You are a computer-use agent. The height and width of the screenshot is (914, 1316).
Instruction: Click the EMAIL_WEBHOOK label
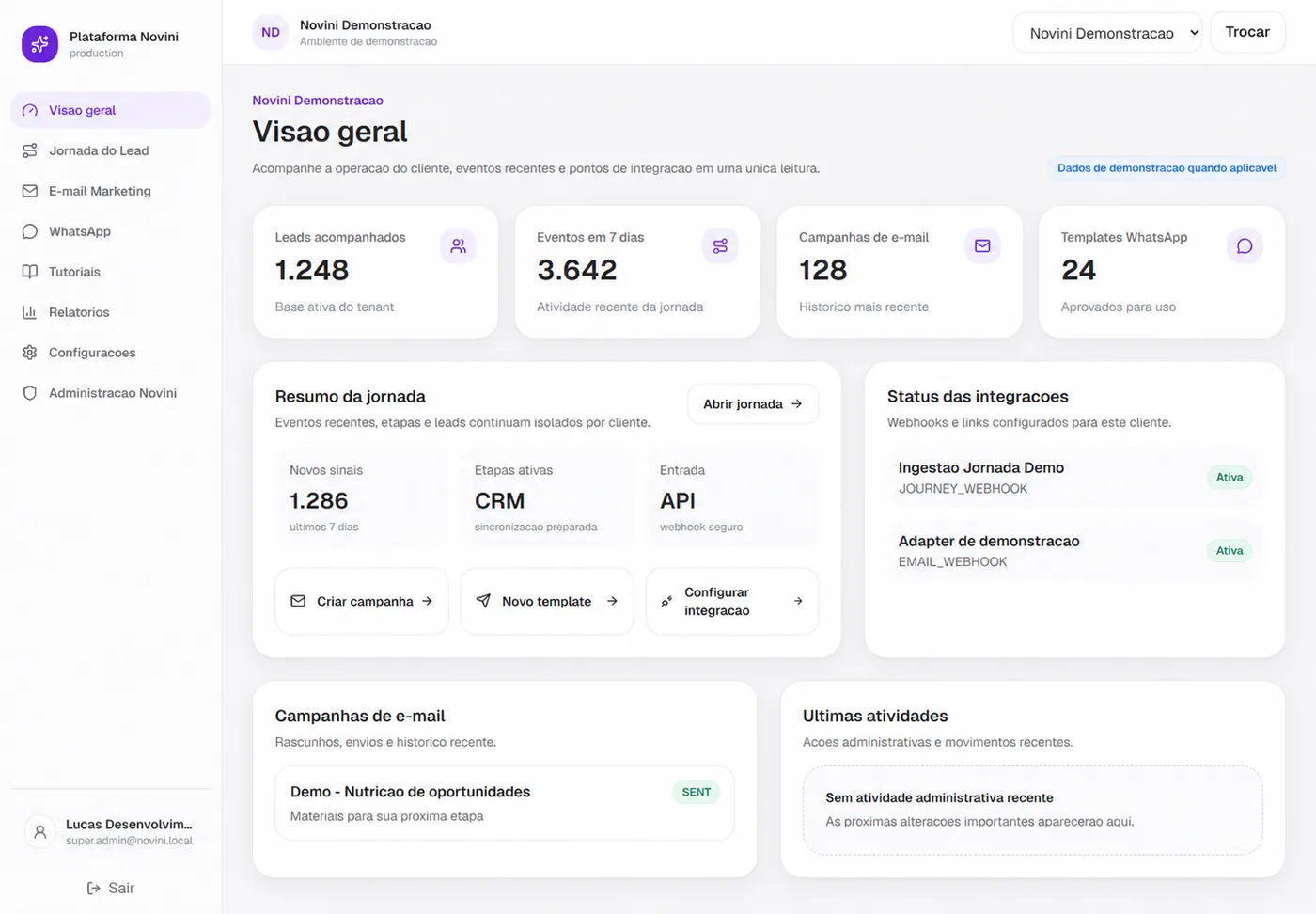pyautogui.click(x=952, y=562)
